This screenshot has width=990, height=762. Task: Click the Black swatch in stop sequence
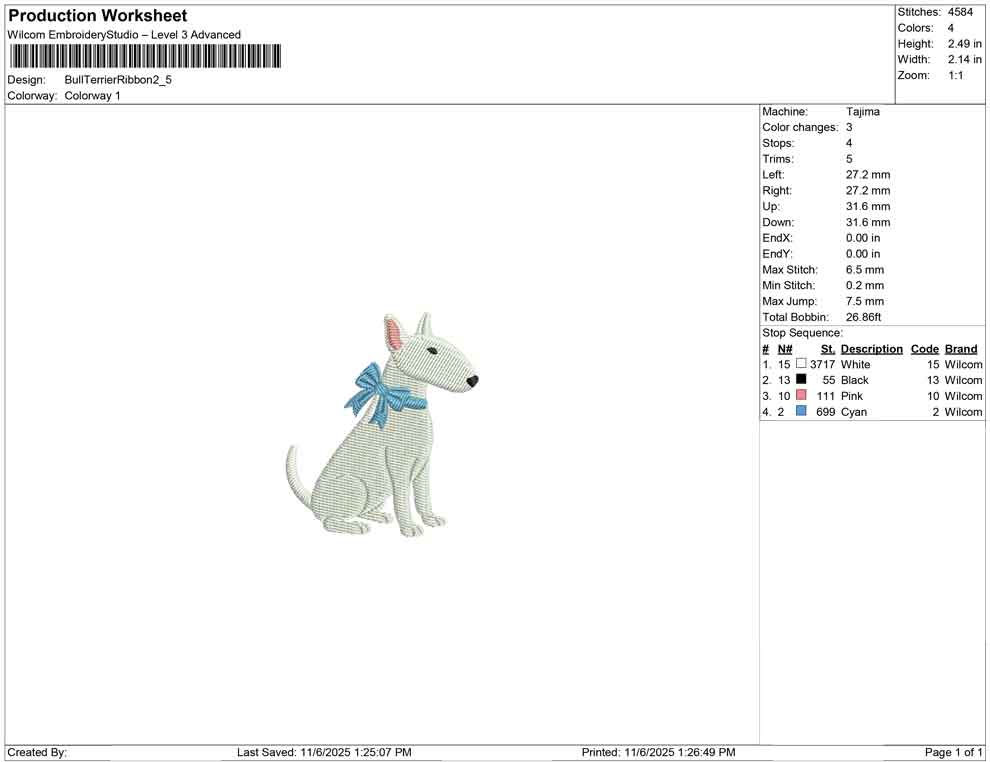[800, 380]
